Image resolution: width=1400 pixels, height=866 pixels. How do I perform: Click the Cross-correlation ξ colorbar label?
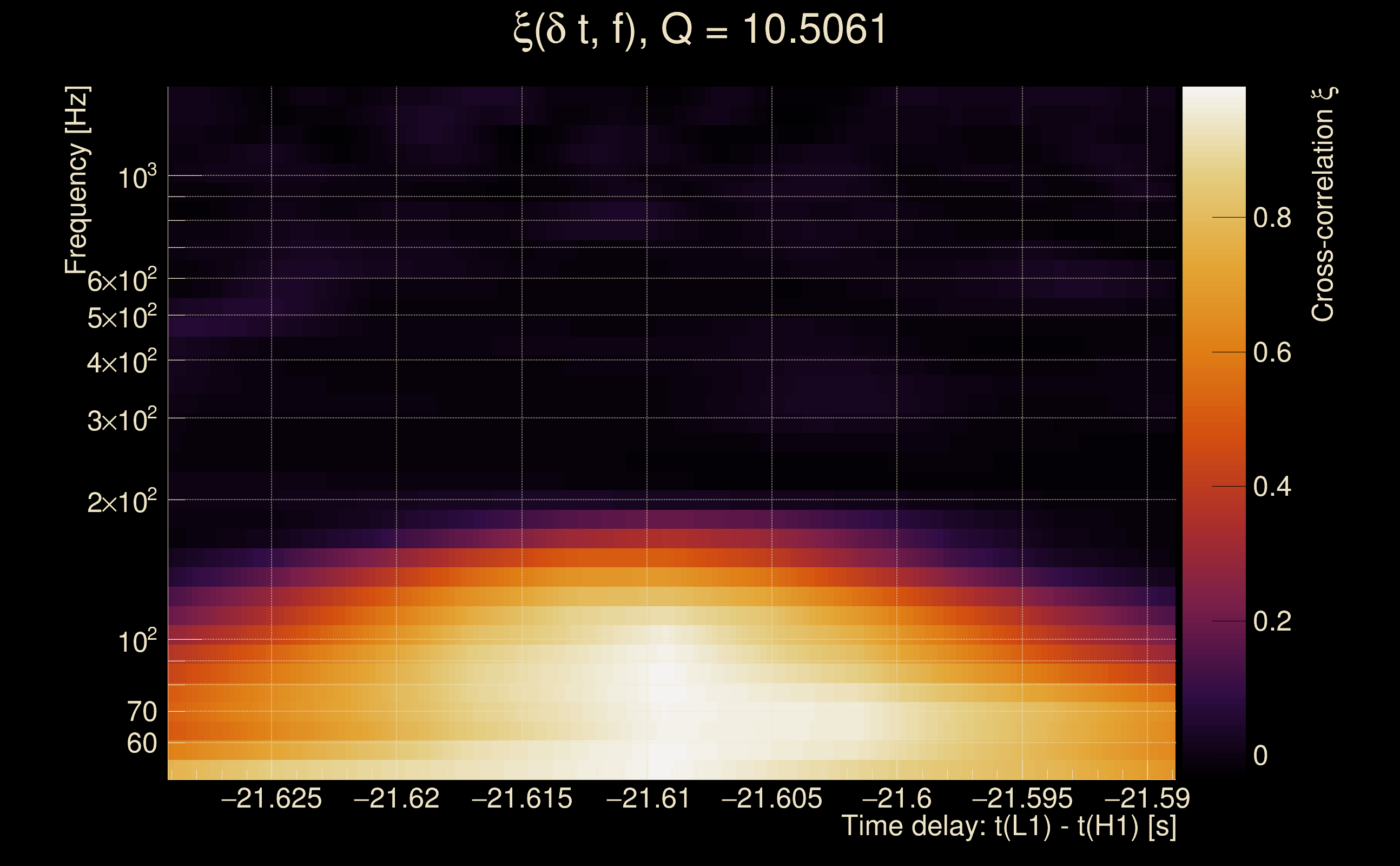[1323, 205]
